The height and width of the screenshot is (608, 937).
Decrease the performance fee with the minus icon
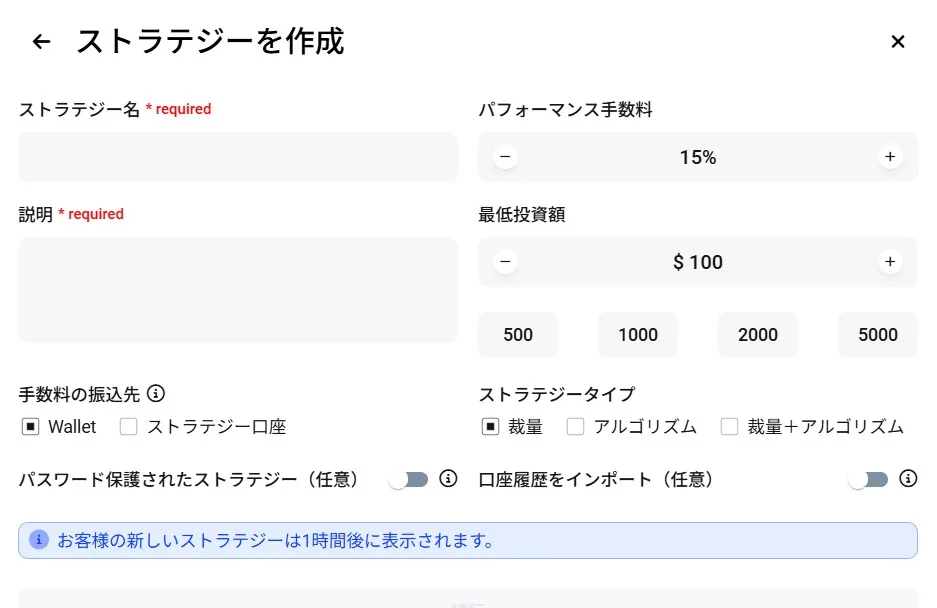pyautogui.click(x=505, y=157)
